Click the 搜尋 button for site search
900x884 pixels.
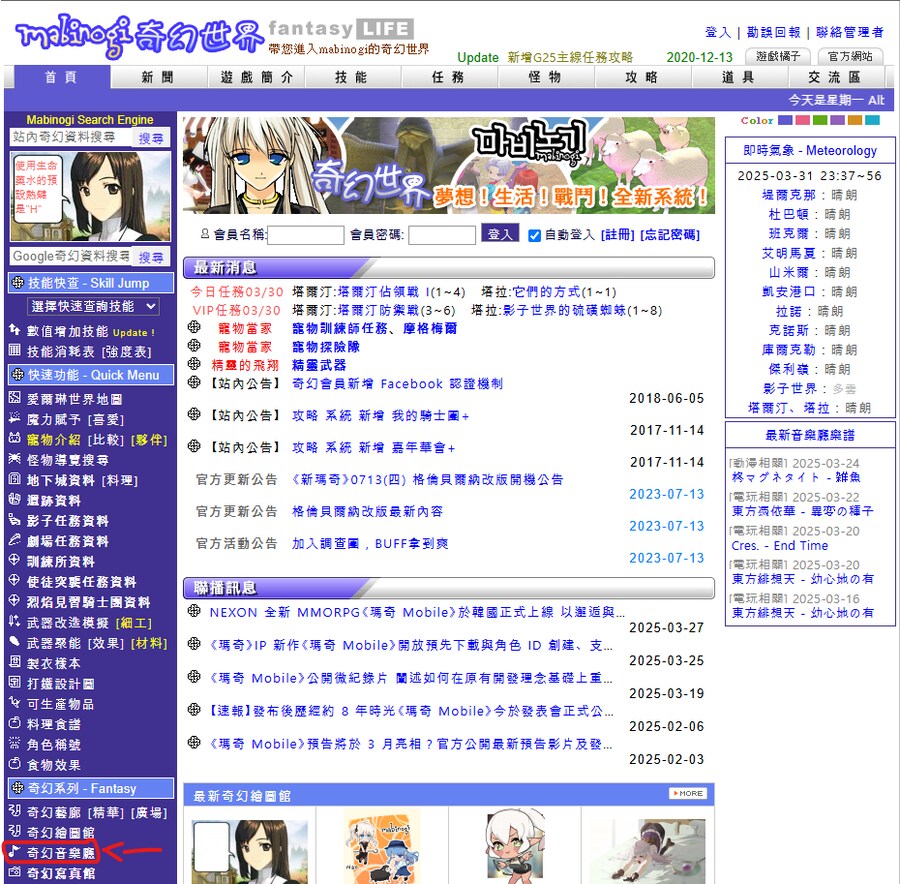click(151, 137)
